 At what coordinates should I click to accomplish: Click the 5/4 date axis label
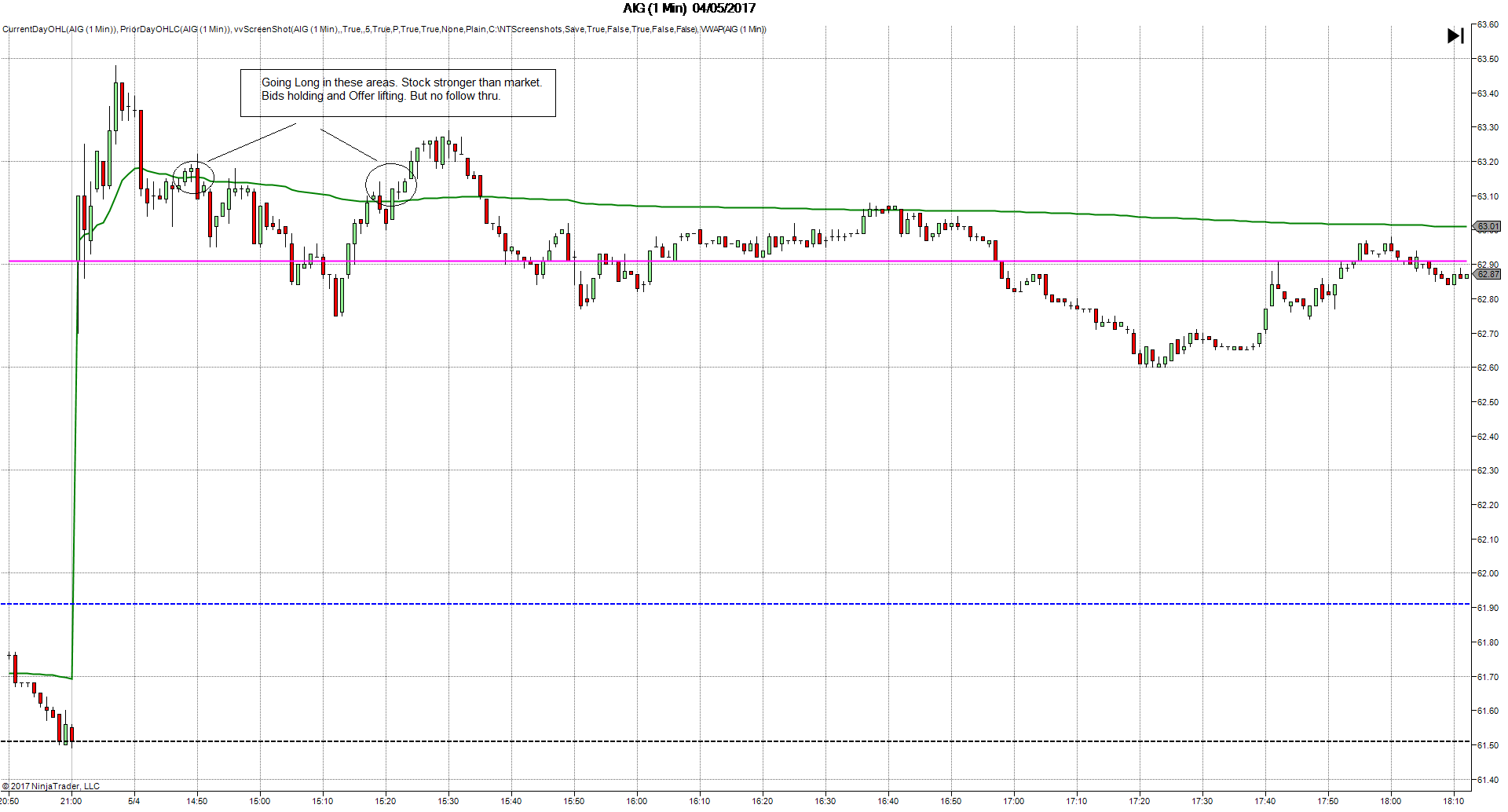coord(134,801)
